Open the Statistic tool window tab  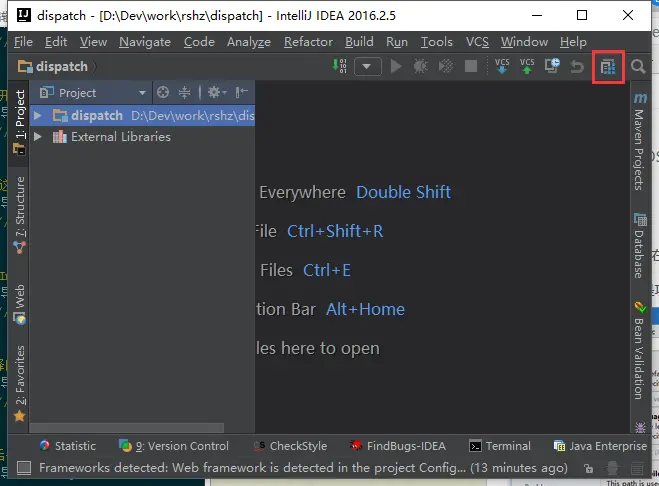[x=68, y=446]
